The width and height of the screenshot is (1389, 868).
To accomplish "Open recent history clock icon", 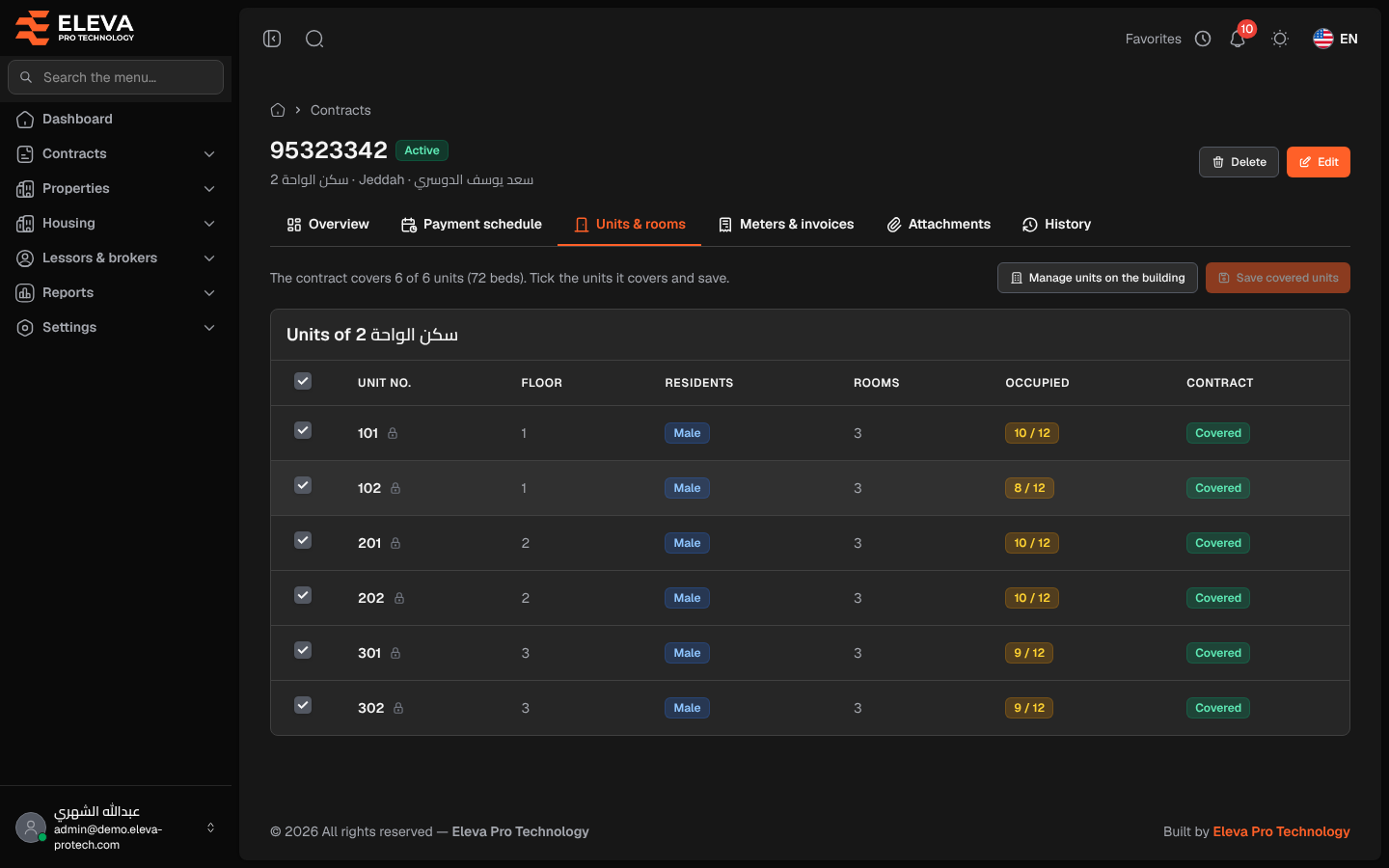I will (1203, 39).
